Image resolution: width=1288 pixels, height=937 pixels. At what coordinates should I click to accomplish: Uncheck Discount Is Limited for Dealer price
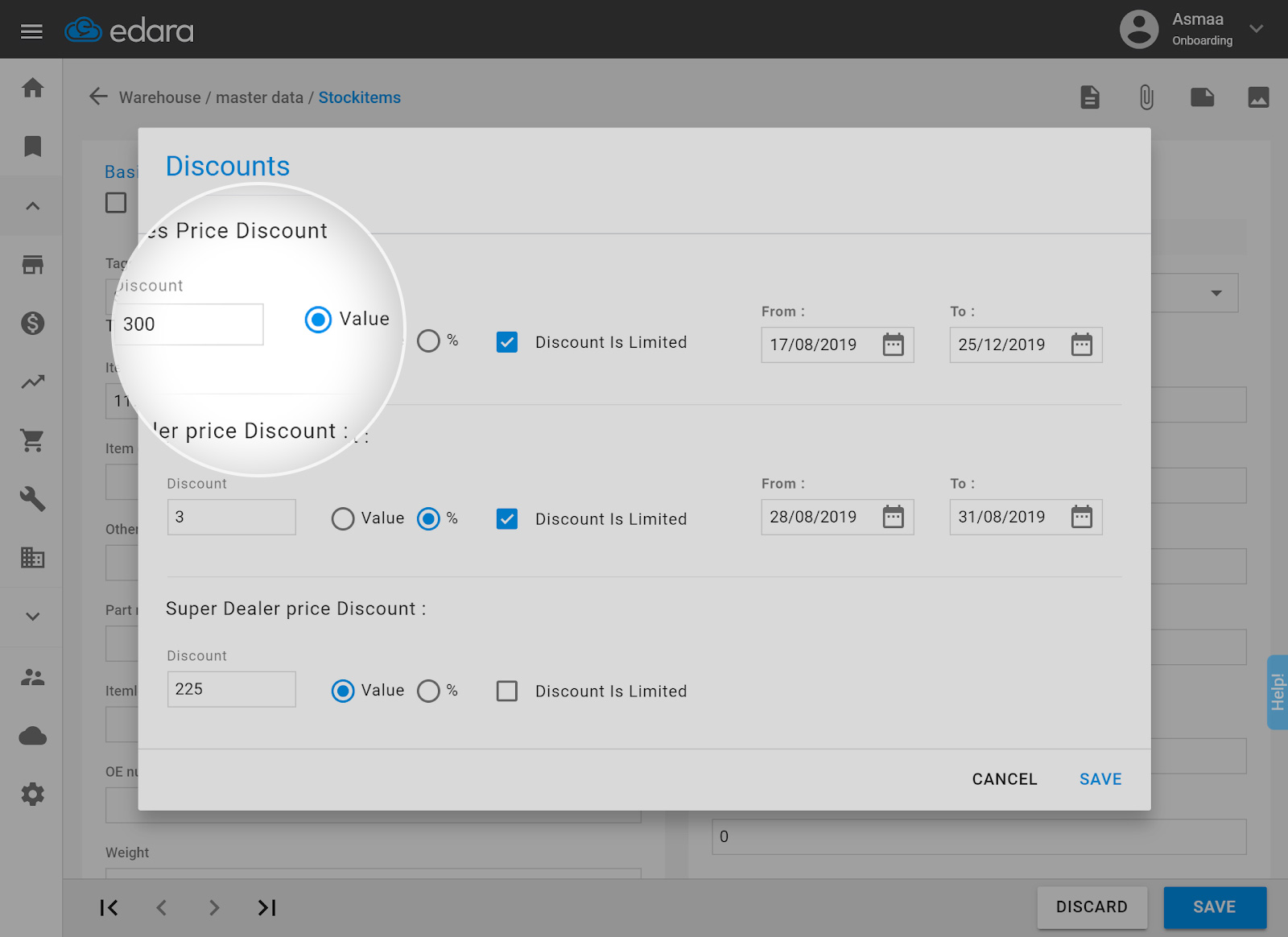tap(507, 519)
